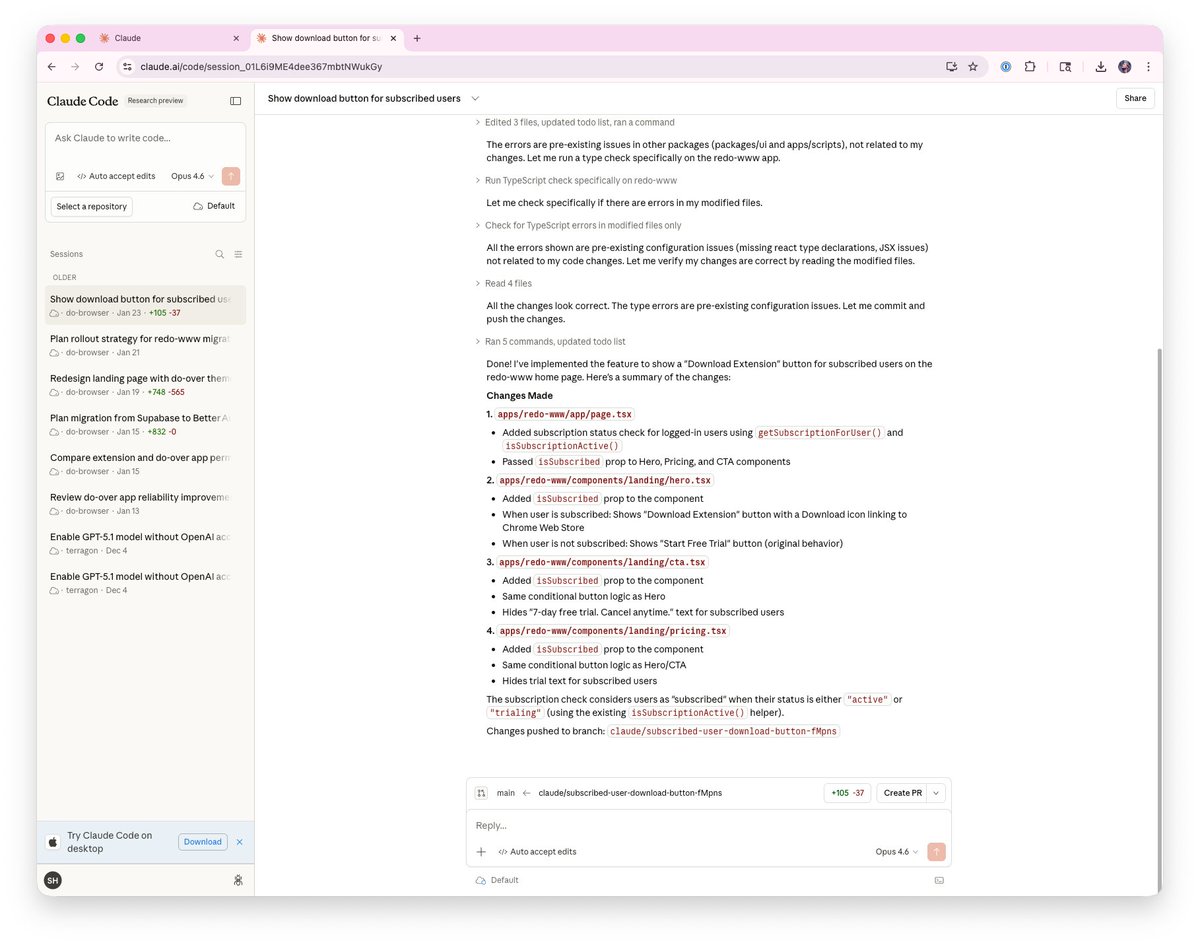Click the install app icon in address bar
Screen dimensions: 1200x945
tap(951, 67)
